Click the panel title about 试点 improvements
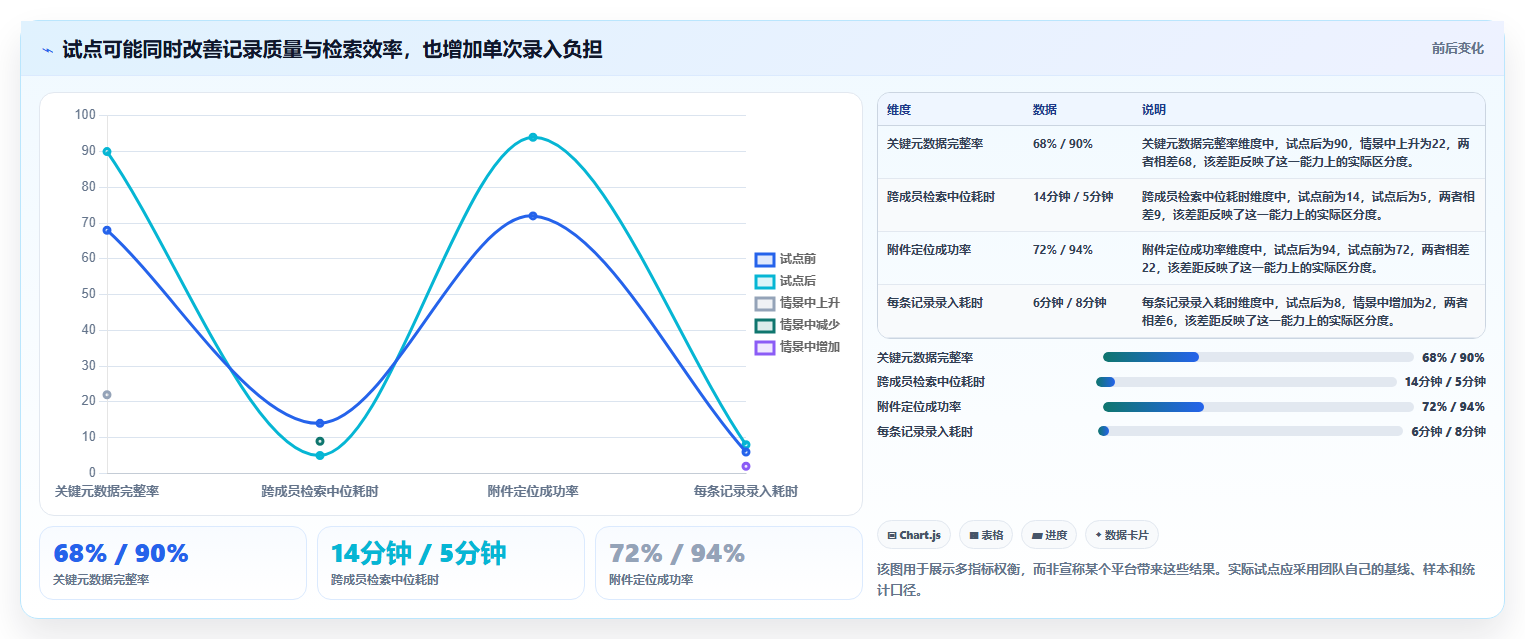This screenshot has width=1525, height=639. 332,49
